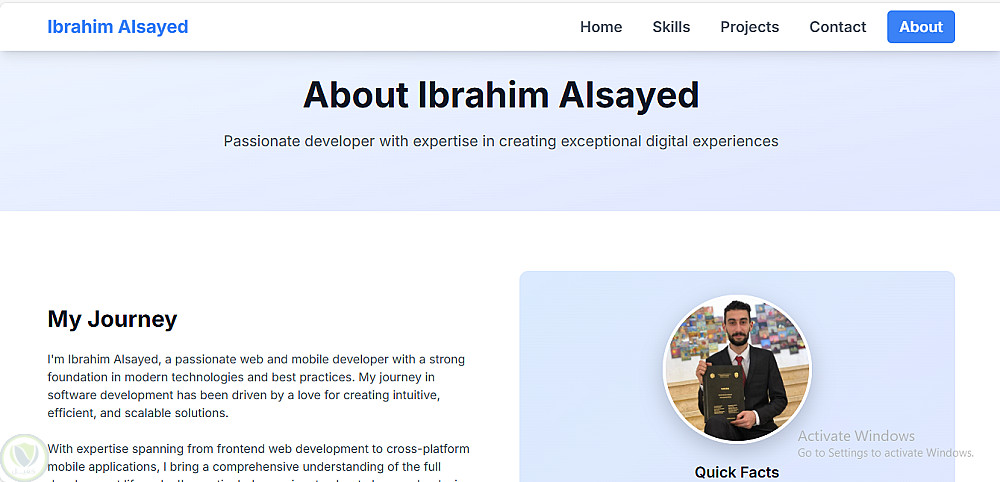
Task: Select the My Journey heading
Action: point(112,319)
